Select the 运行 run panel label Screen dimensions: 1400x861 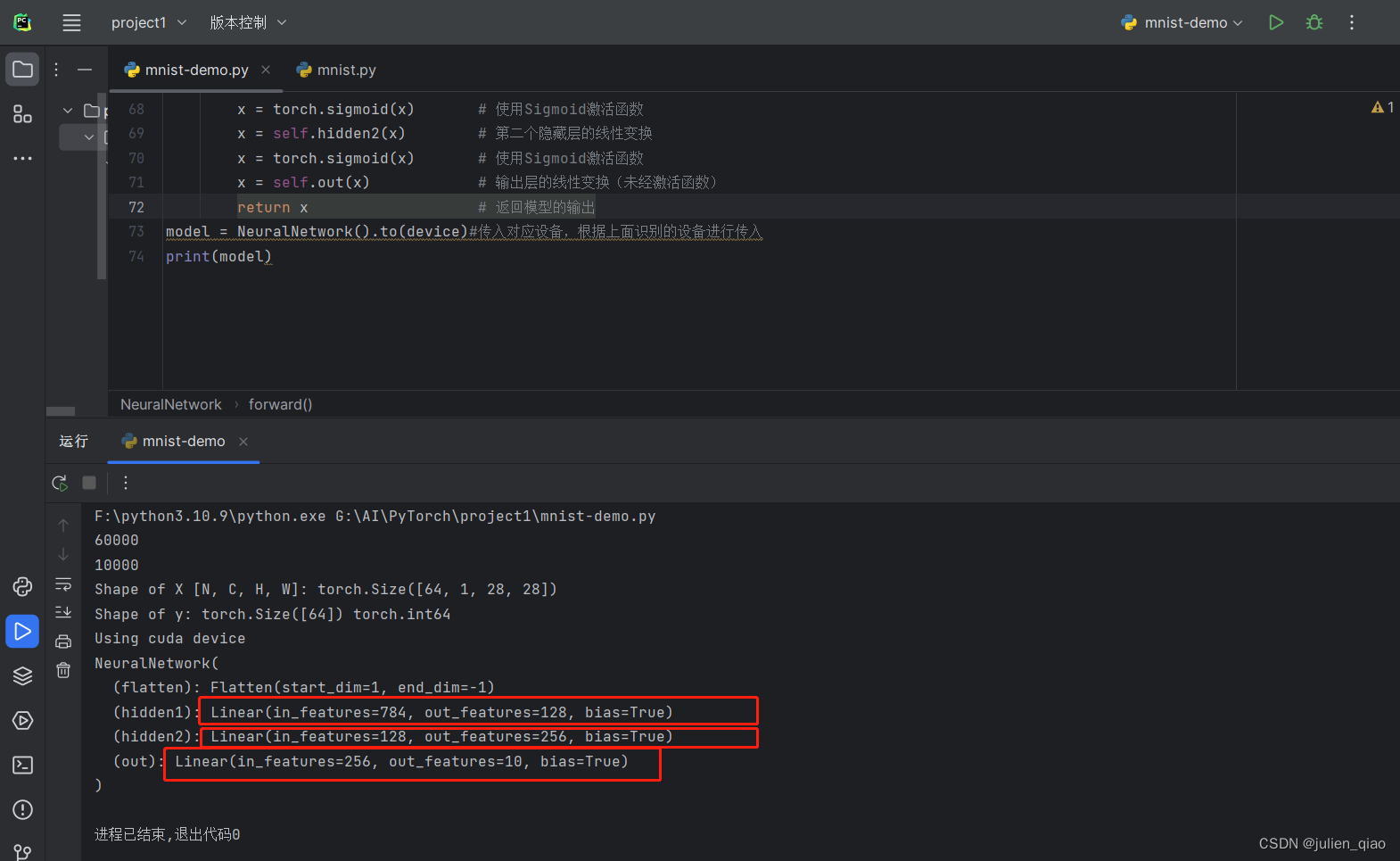pos(73,441)
